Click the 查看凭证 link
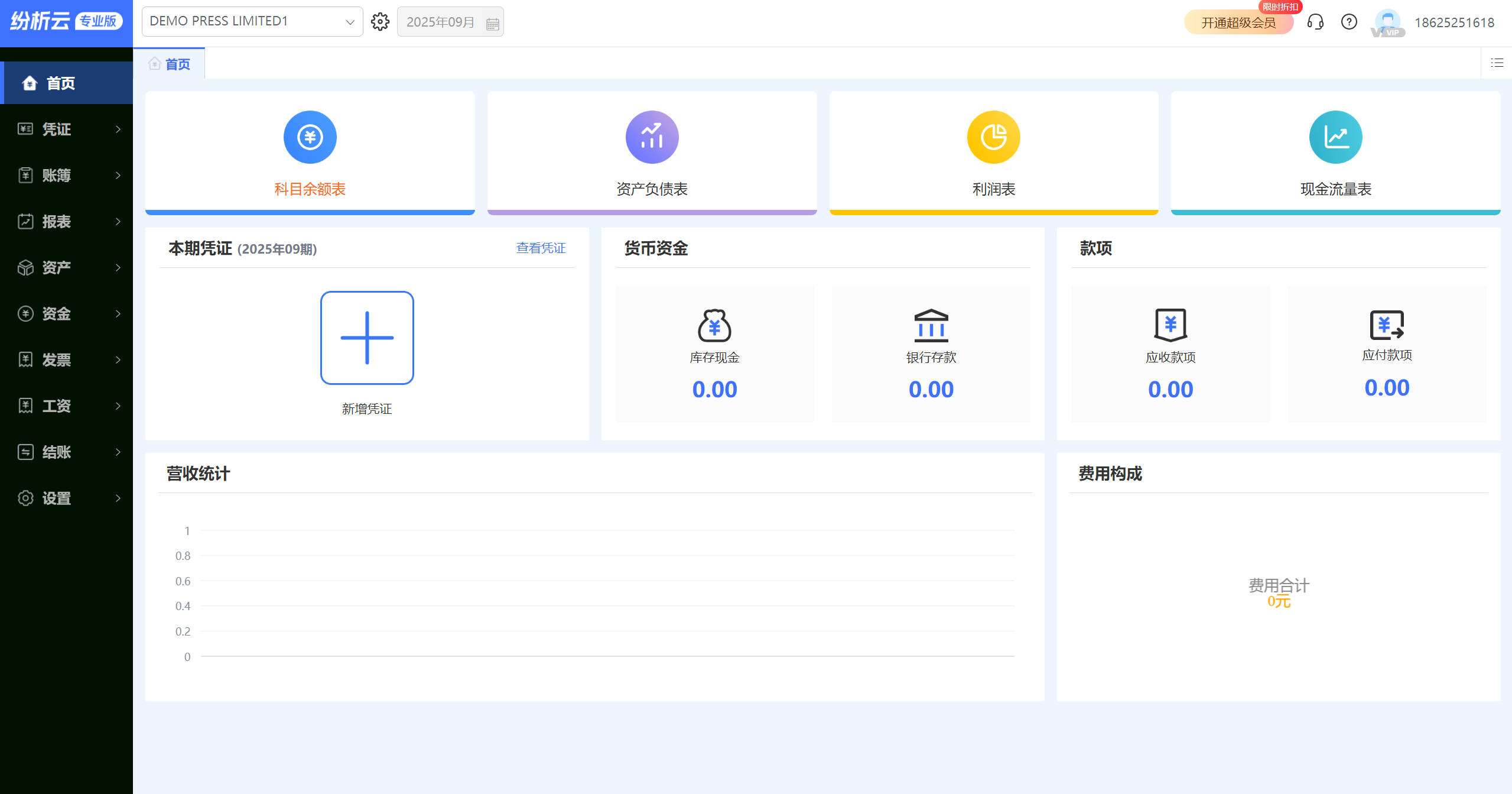 [540, 248]
